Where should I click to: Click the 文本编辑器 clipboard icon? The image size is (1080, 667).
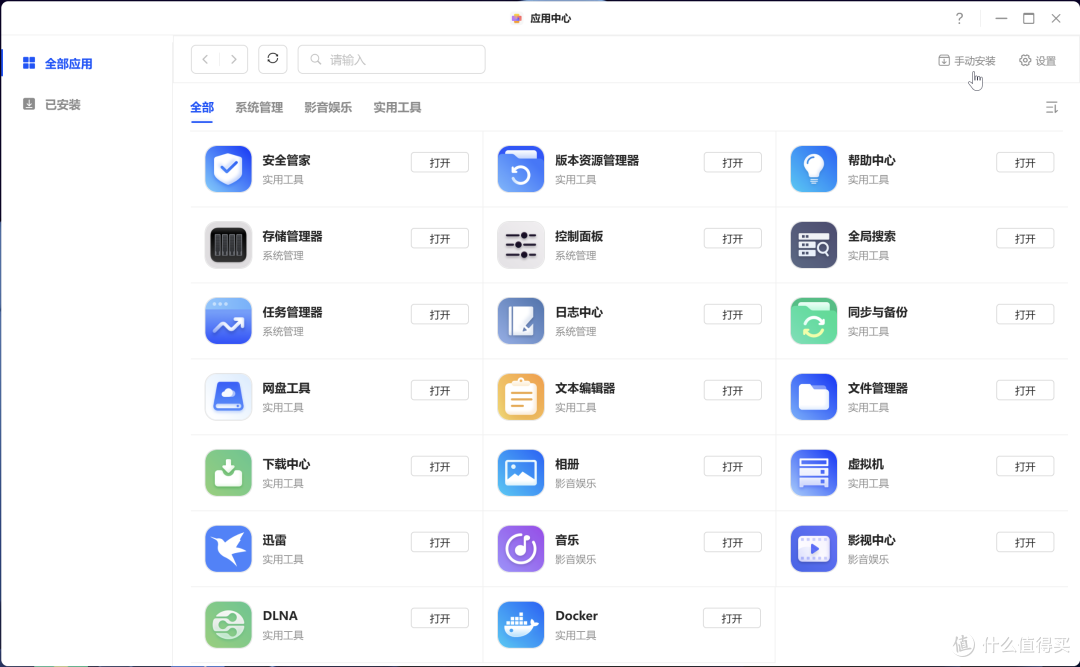tap(521, 397)
